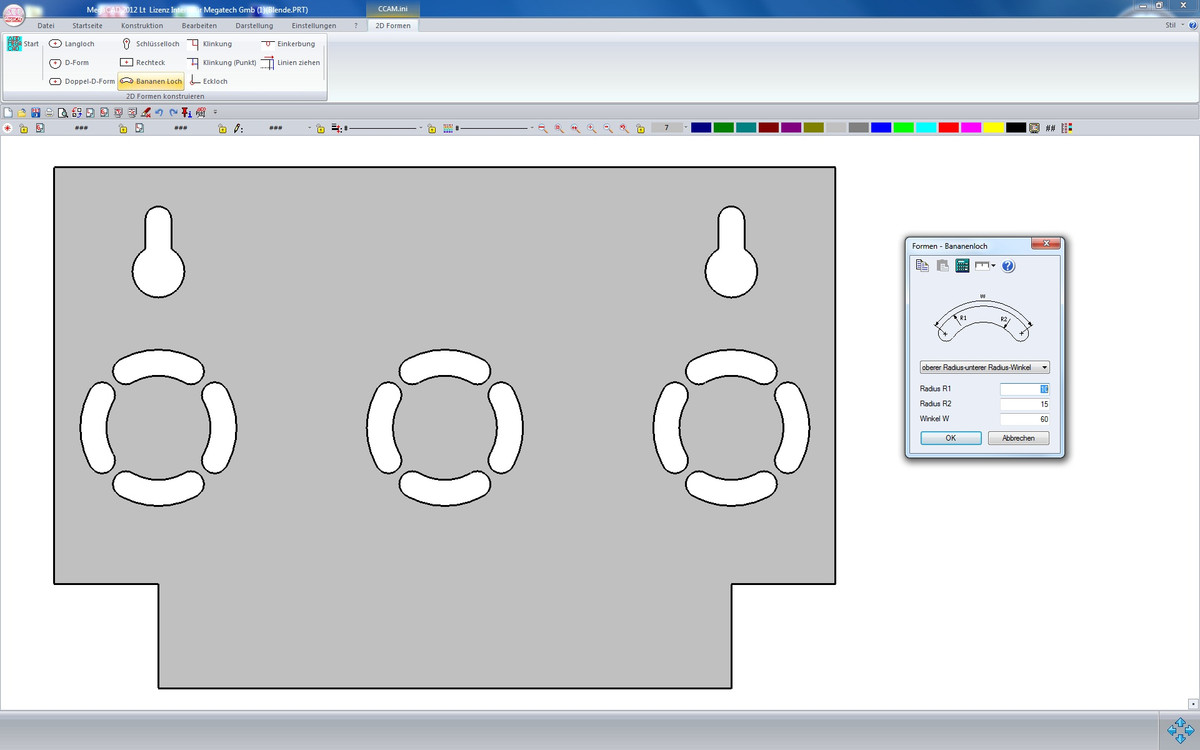Select the yellow color swatch
This screenshot has width=1200, height=750.
993,128
